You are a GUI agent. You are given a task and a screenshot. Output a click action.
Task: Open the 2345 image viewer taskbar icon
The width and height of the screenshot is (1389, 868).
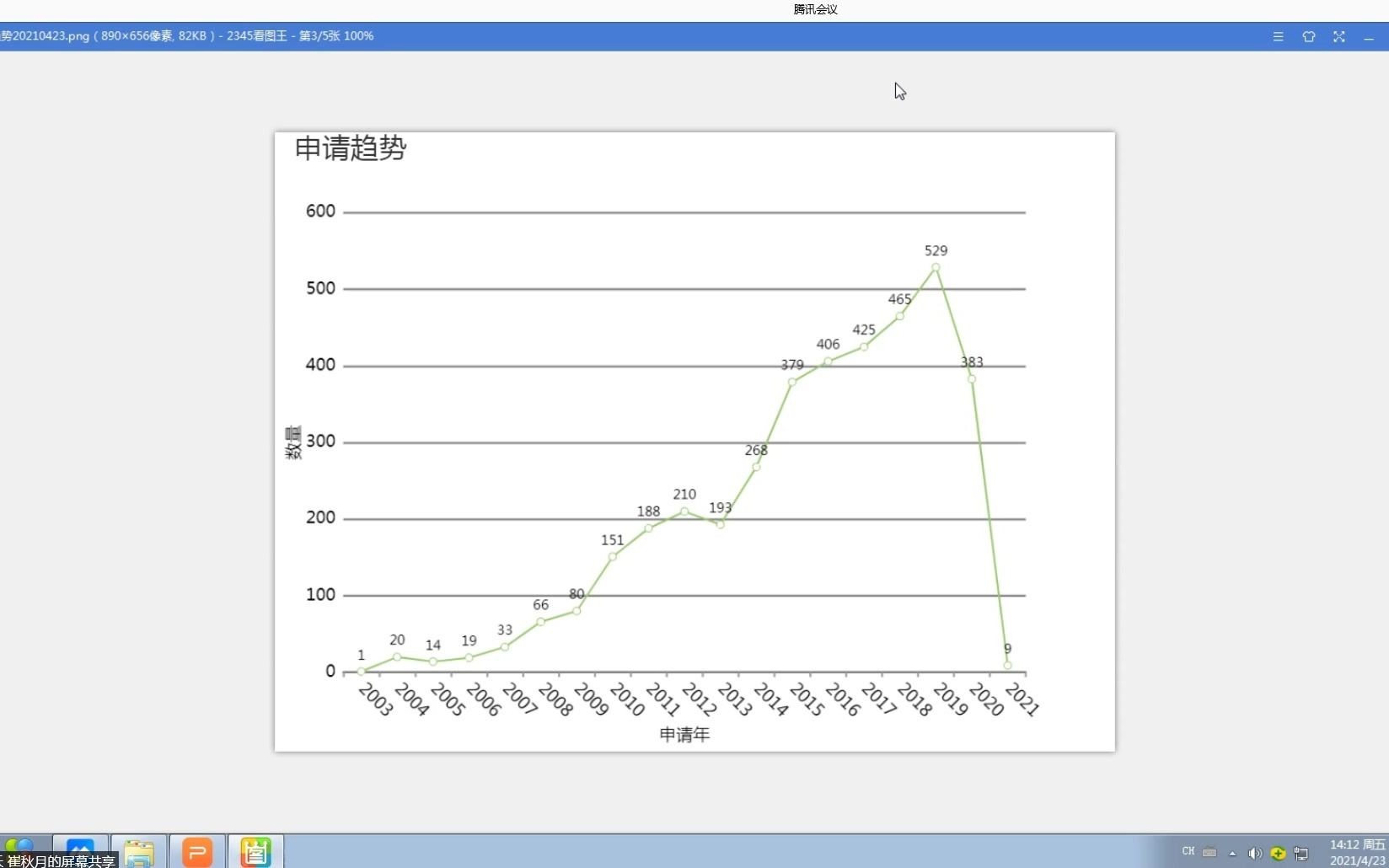(x=255, y=851)
